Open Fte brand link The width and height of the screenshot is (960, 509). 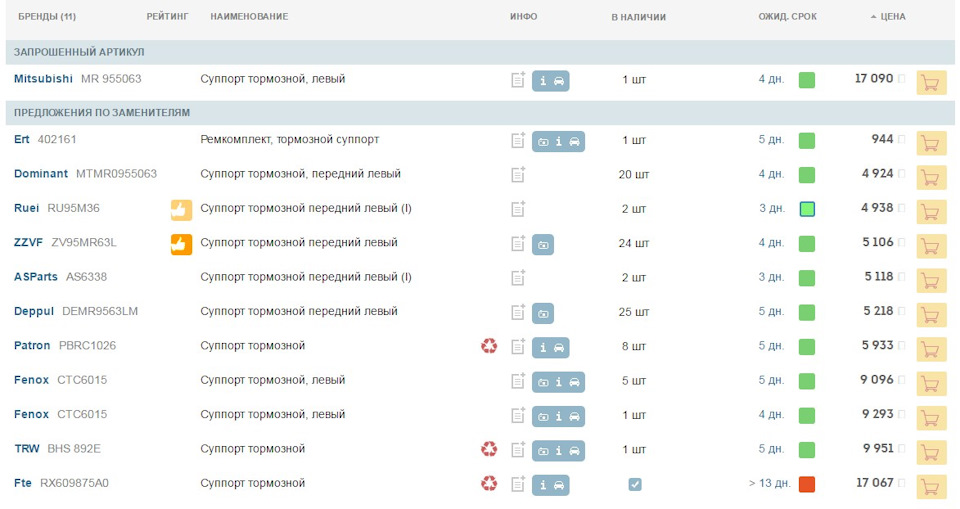23,483
